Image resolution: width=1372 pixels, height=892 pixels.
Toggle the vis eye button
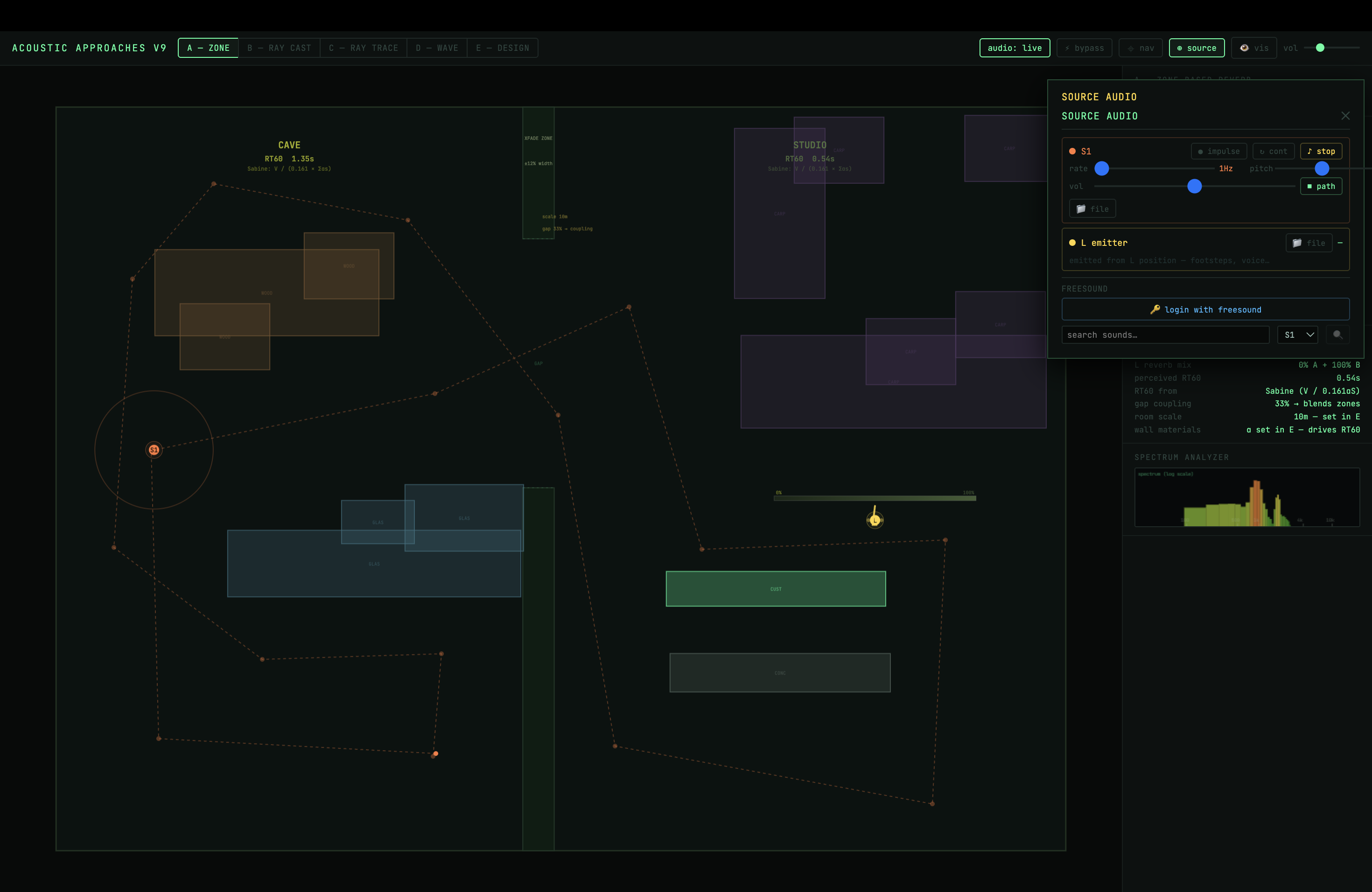pos(1254,48)
